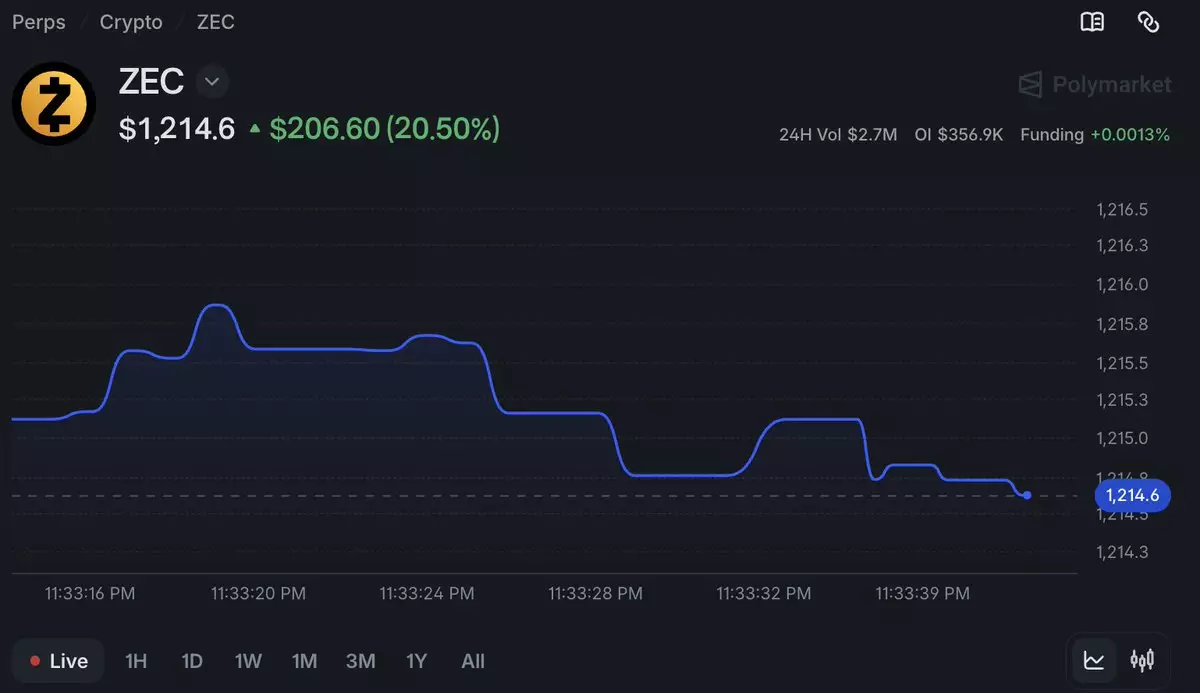Choose the 1M chart range
The height and width of the screenshot is (693, 1200).
(x=304, y=661)
